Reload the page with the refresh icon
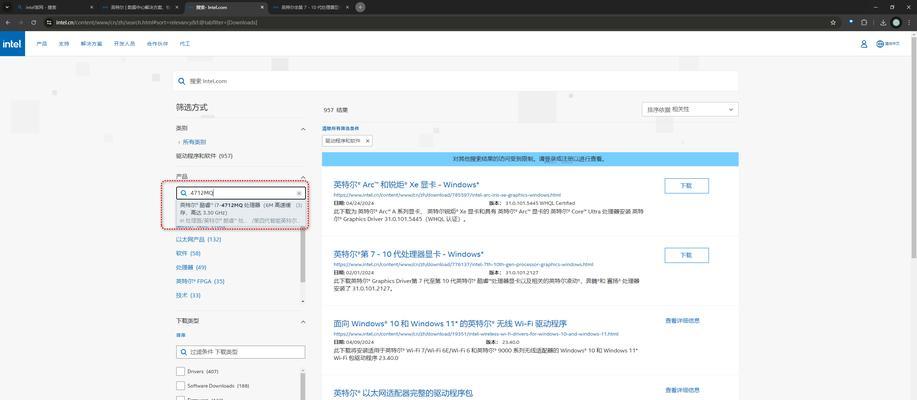This screenshot has width=917, height=400. pyautogui.click(x=33, y=22)
